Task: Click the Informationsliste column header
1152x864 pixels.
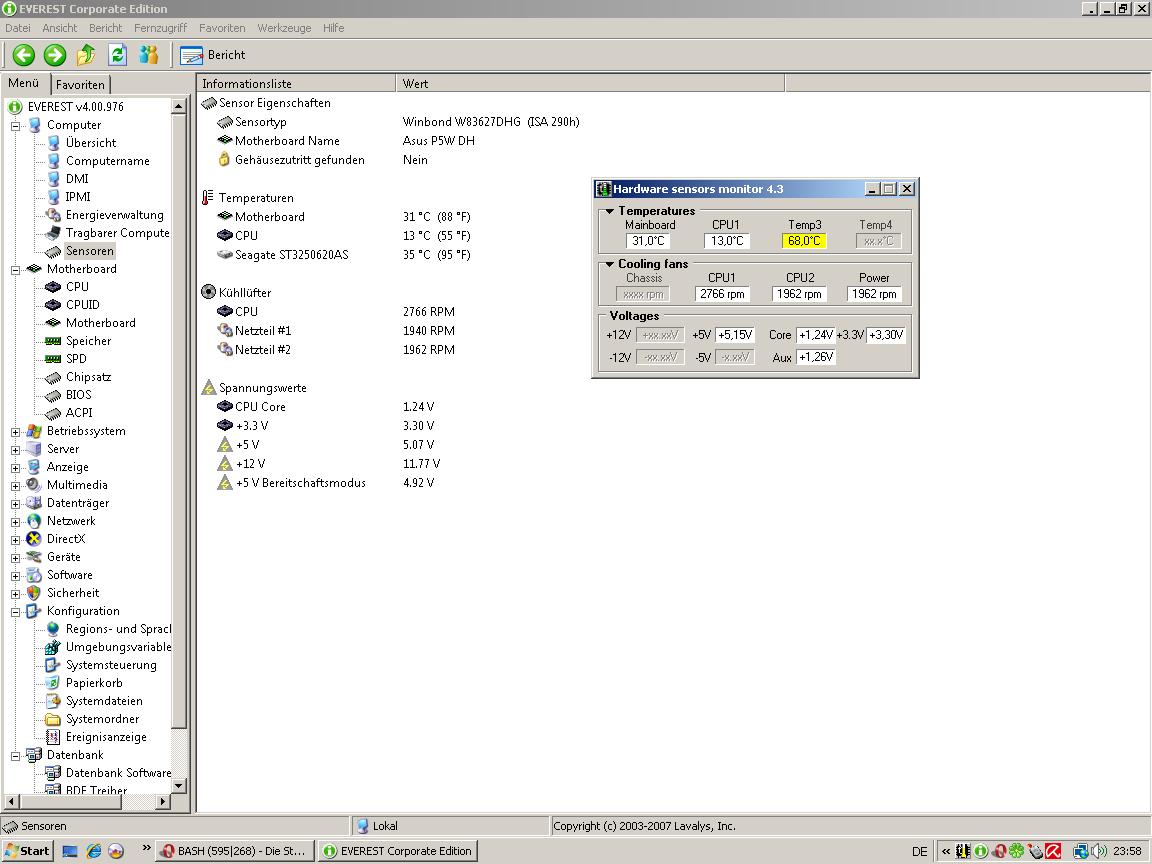Action: pos(297,84)
